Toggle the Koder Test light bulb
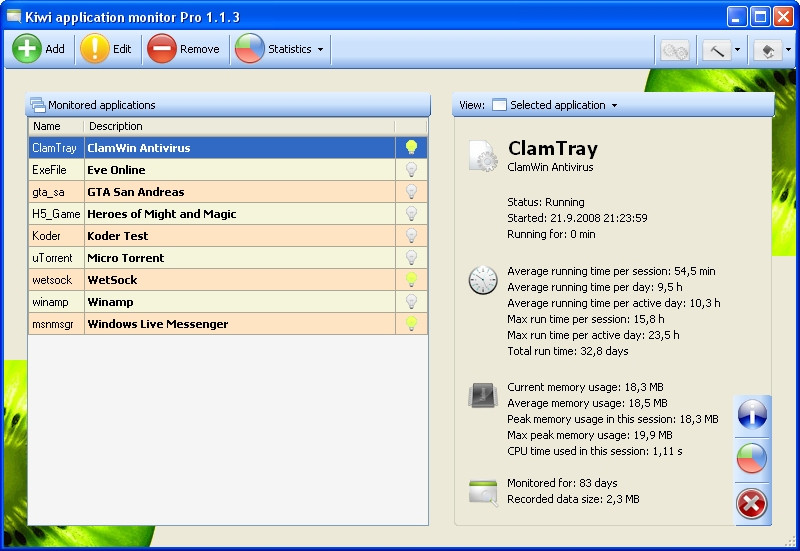800x551 pixels. 411,235
